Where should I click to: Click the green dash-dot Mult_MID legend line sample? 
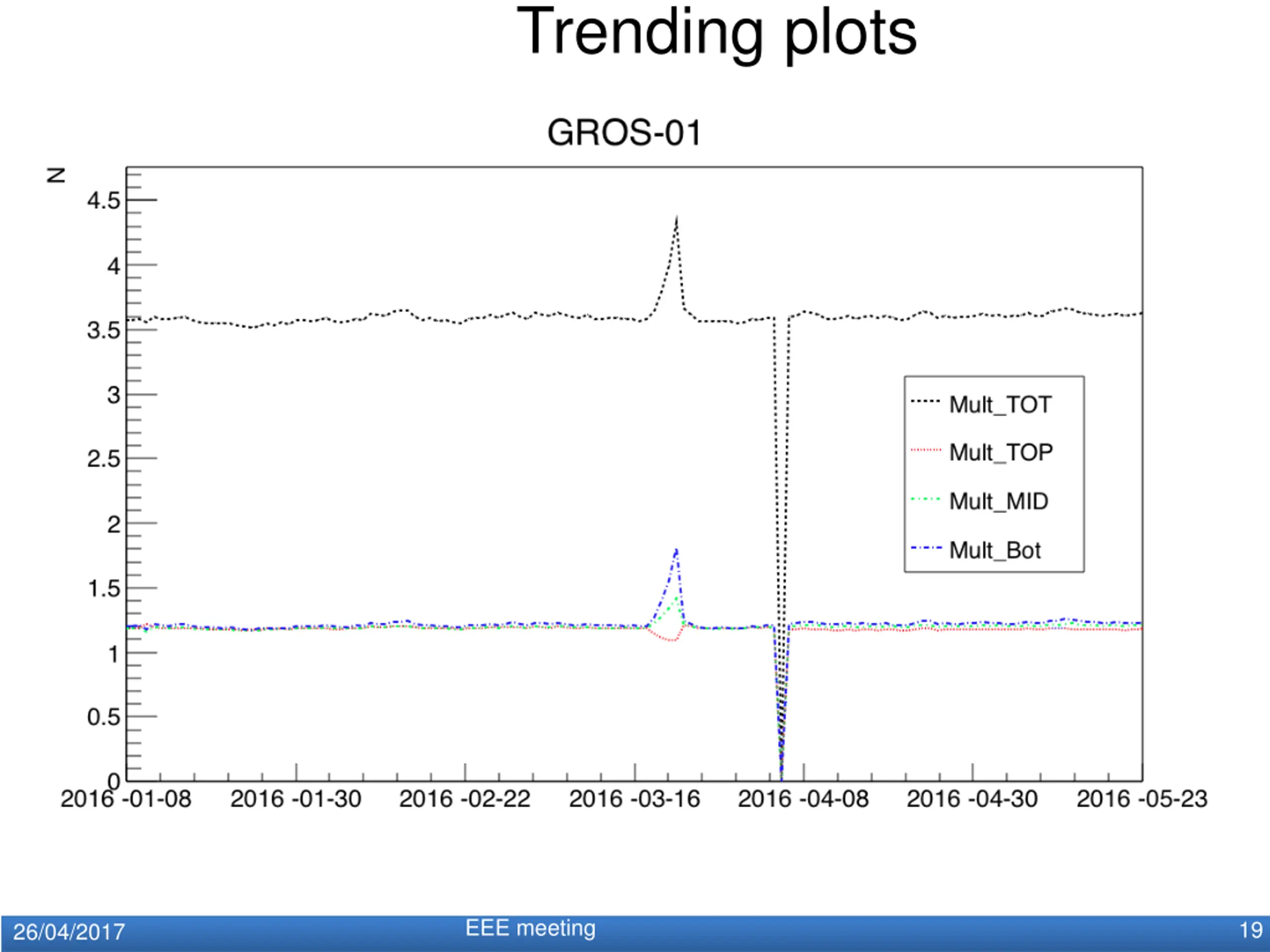point(926,499)
